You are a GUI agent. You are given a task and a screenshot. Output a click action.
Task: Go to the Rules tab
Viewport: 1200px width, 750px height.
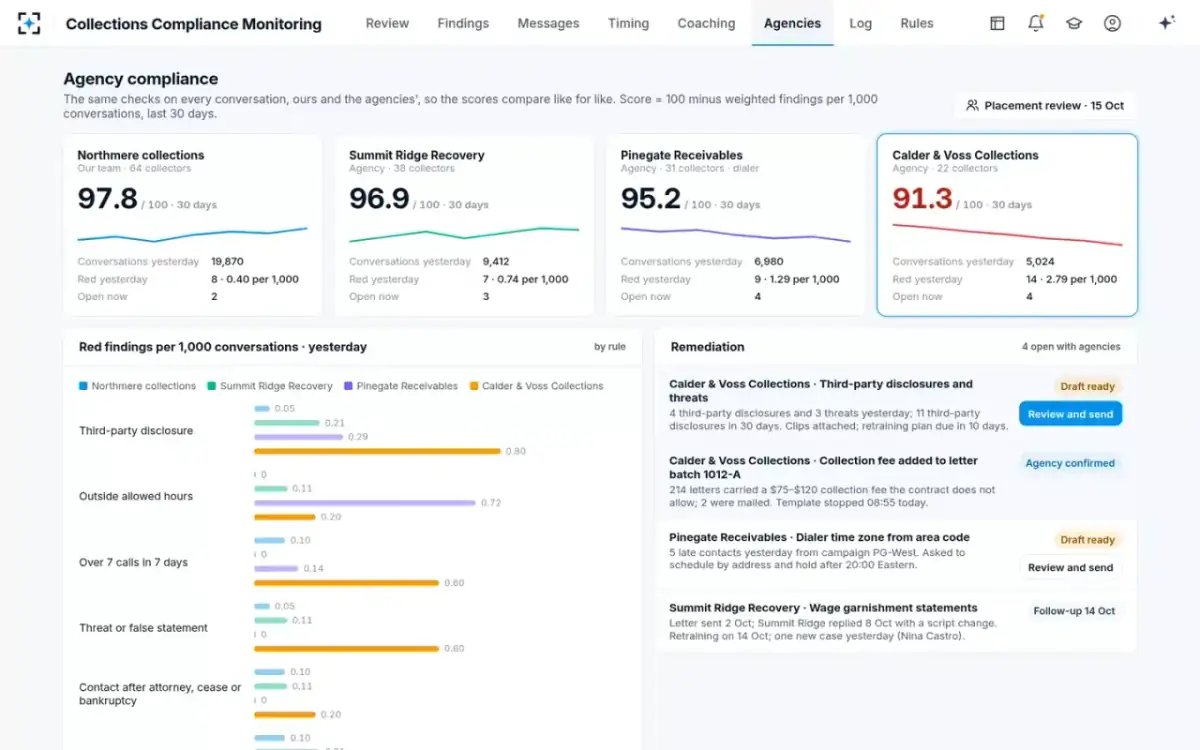tap(917, 23)
